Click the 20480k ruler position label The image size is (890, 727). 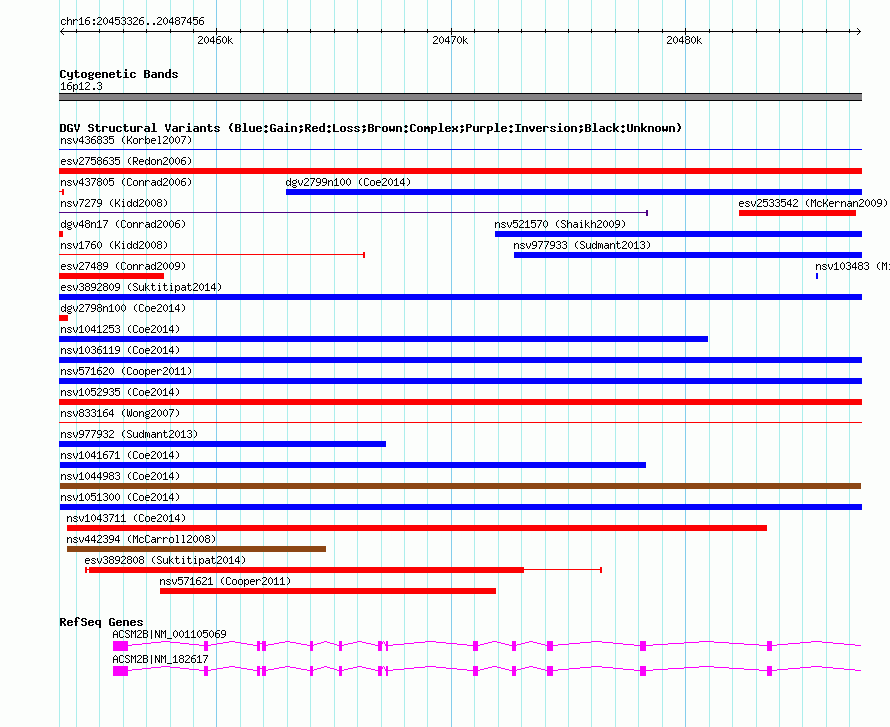coord(684,40)
